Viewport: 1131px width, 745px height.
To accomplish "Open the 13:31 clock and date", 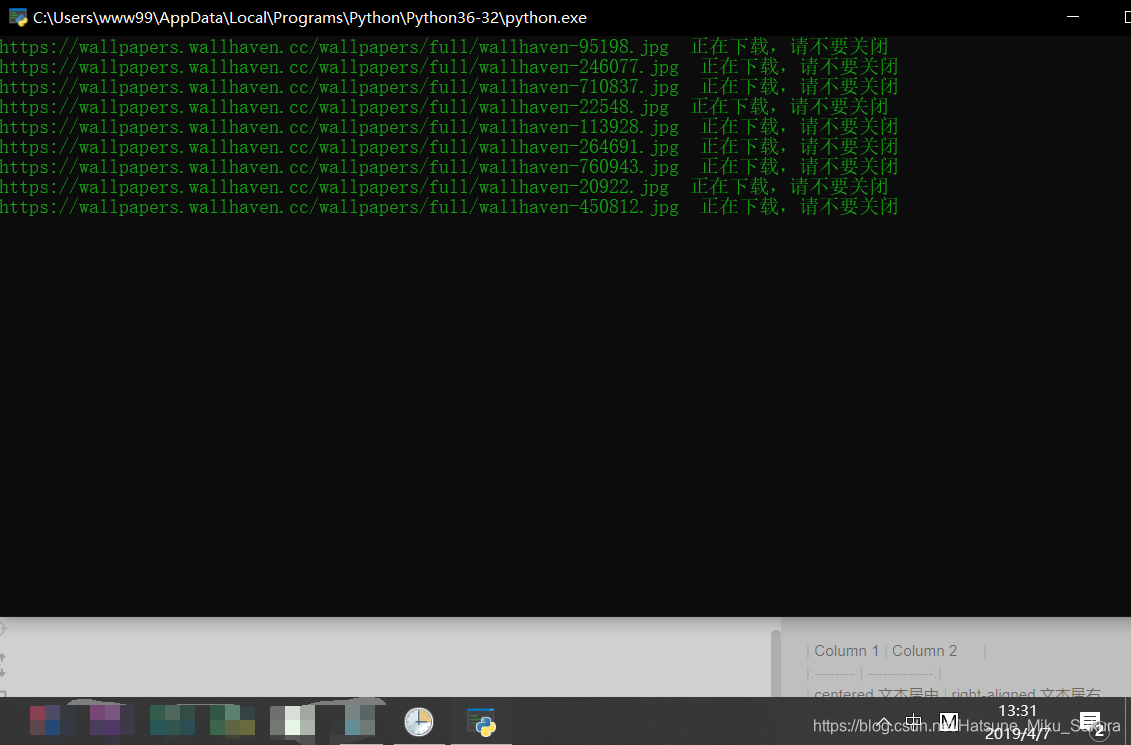I will click(1018, 722).
